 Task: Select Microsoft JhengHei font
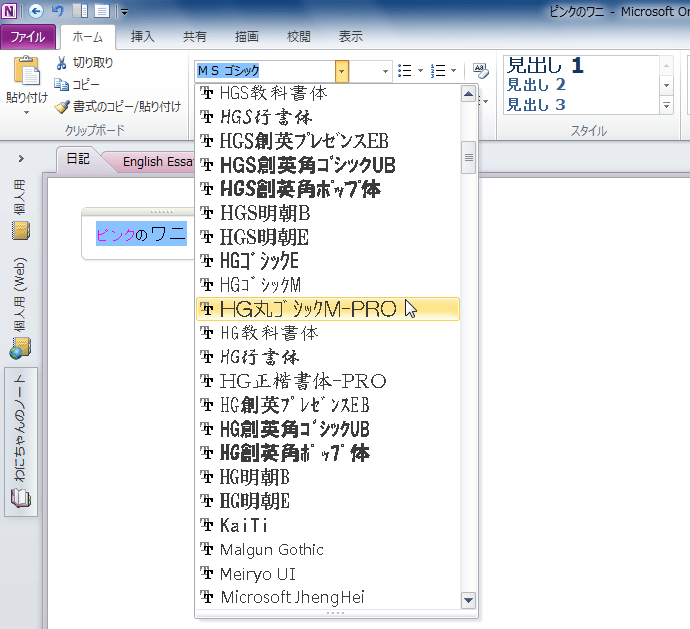tap(328, 597)
